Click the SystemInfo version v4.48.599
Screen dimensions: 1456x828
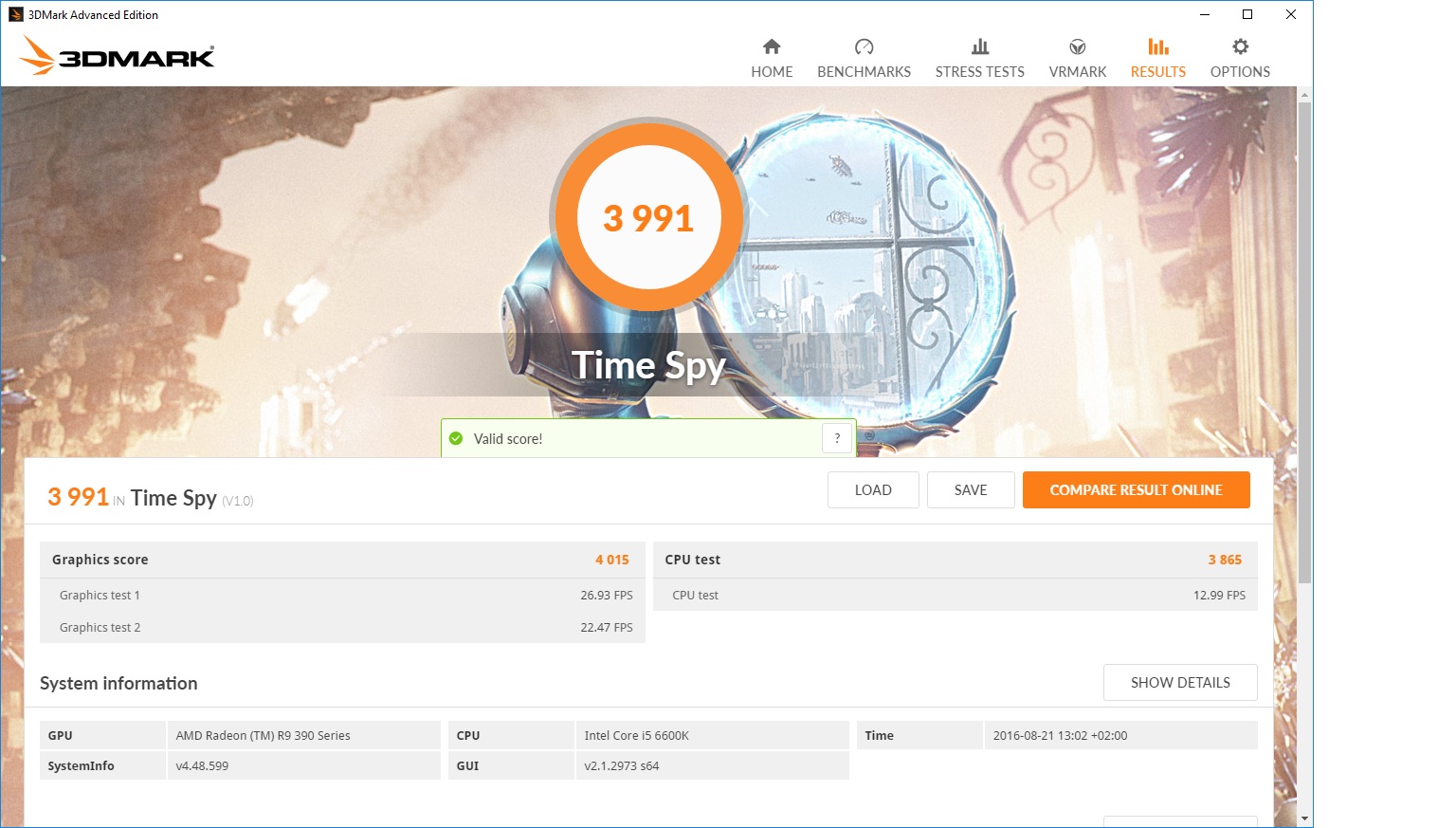pyautogui.click(x=202, y=766)
